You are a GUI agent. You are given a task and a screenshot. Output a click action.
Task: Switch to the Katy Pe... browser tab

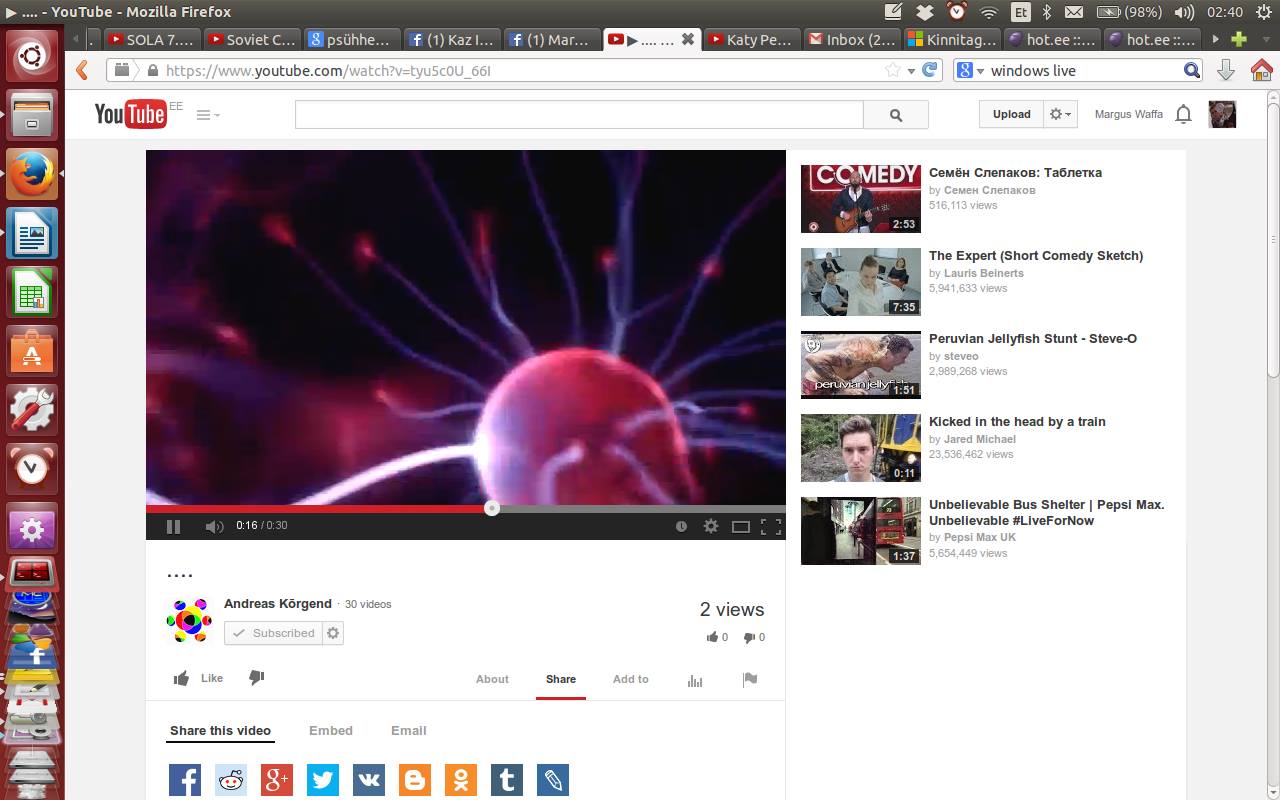(x=752, y=40)
